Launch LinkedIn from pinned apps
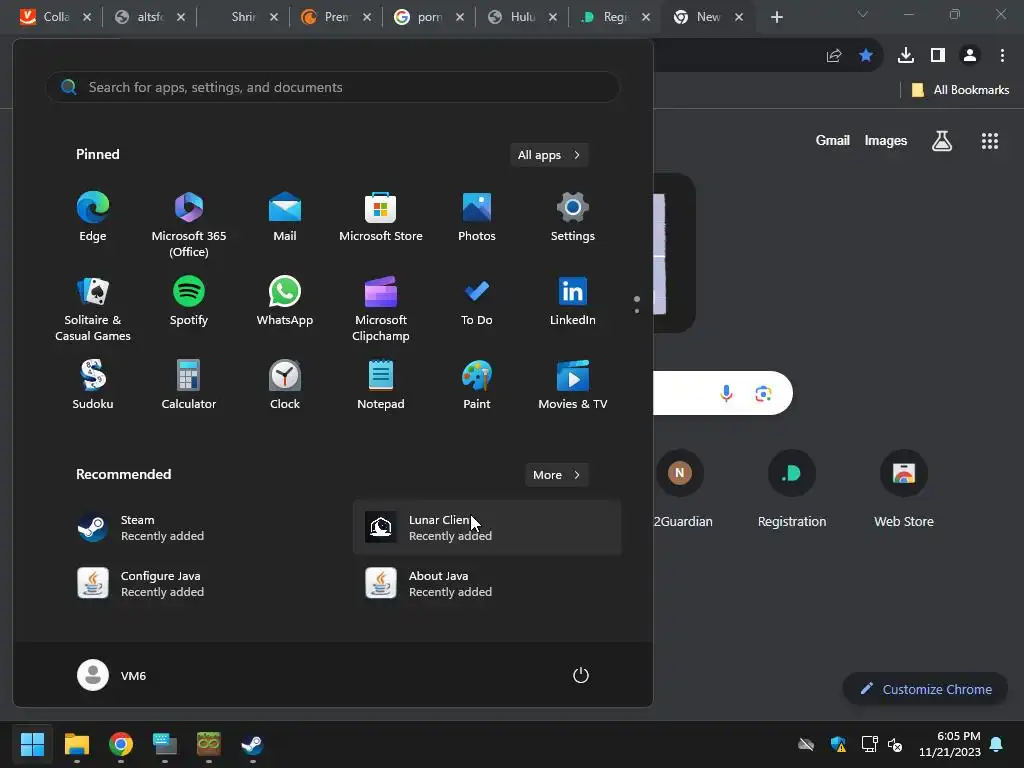The width and height of the screenshot is (1024, 768). (573, 301)
